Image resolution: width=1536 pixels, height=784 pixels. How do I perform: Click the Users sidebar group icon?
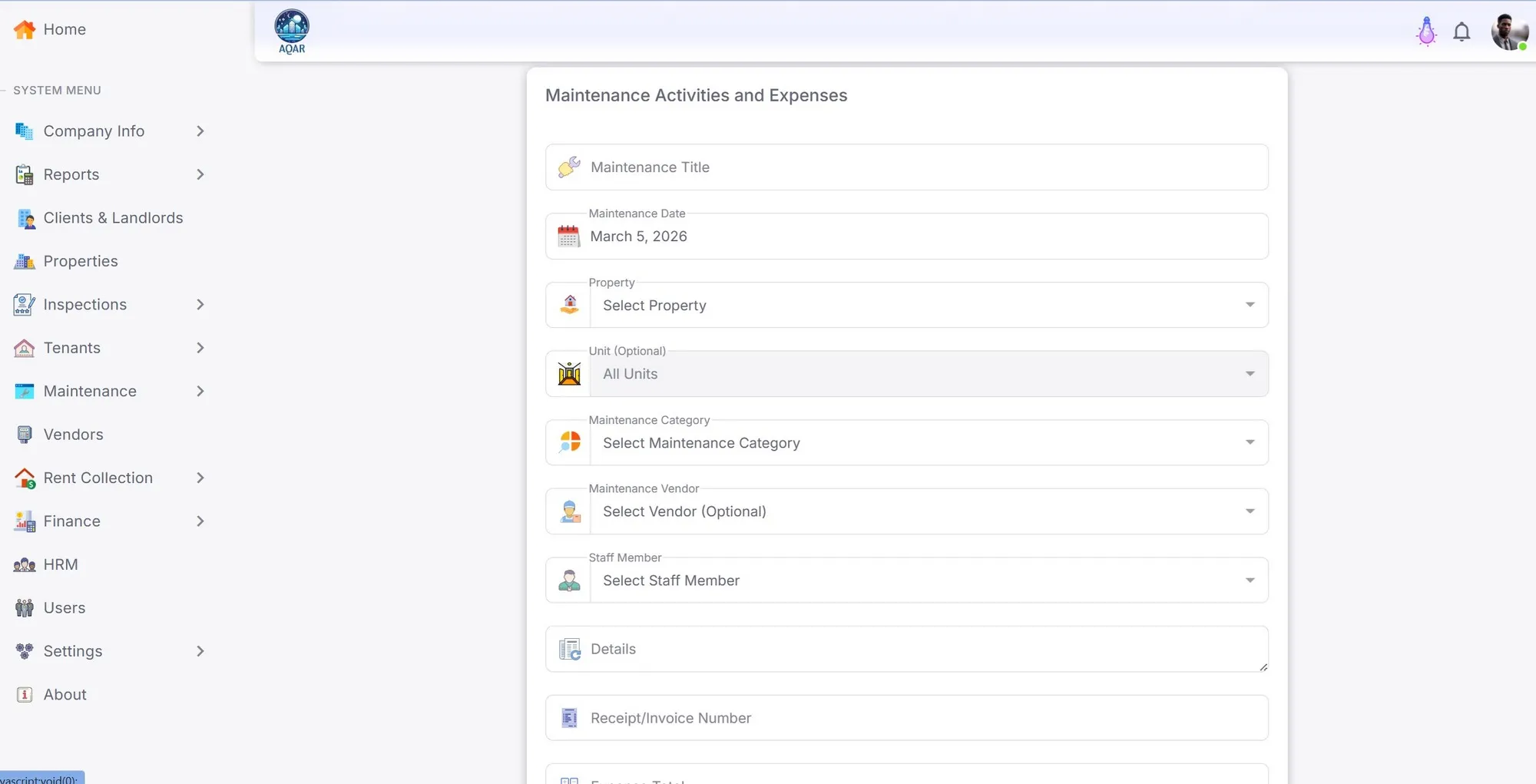(x=24, y=607)
